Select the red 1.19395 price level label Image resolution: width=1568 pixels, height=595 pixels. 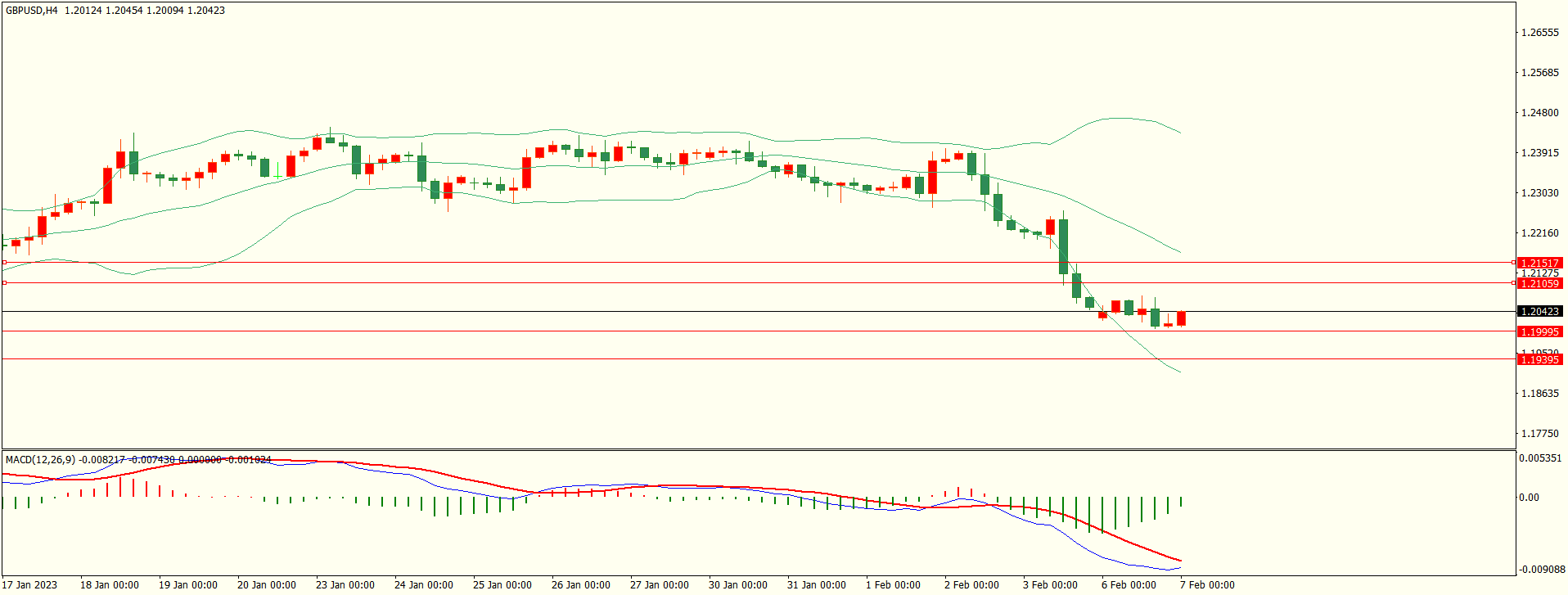click(x=1539, y=360)
